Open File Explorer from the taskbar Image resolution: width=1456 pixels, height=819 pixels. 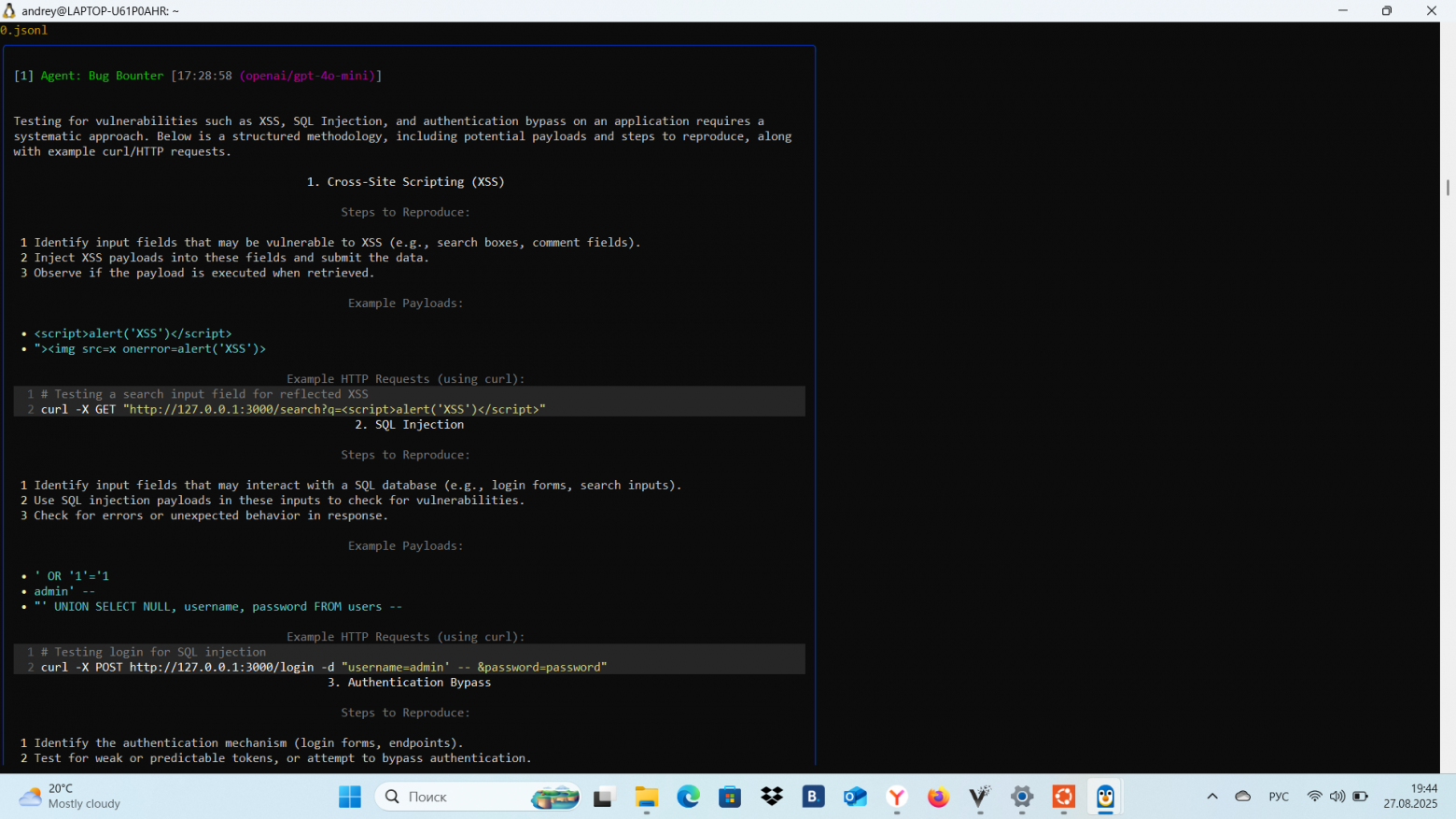[x=647, y=797]
